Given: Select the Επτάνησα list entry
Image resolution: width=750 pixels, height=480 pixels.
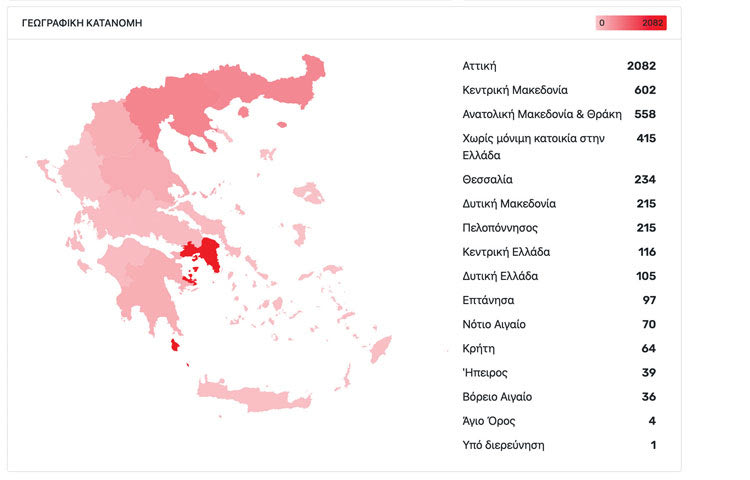Looking at the screenshot, I should click(559, 300).
